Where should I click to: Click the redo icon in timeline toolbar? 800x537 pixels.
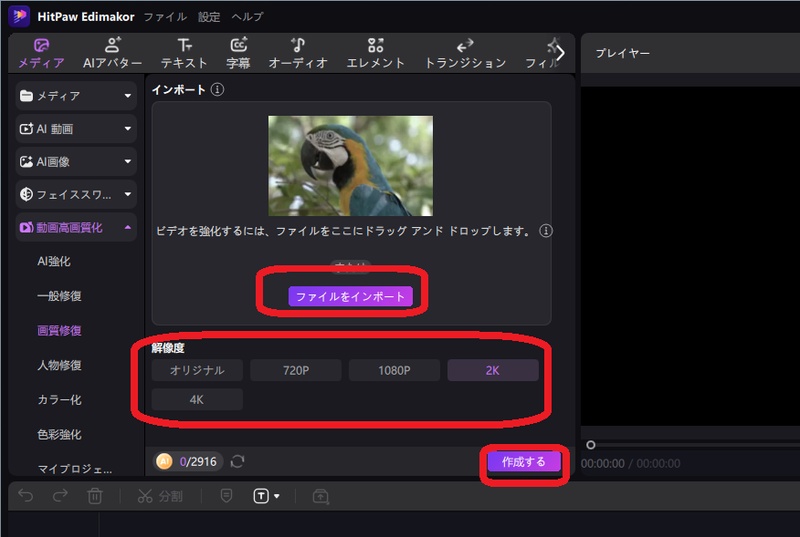(60, 496)
